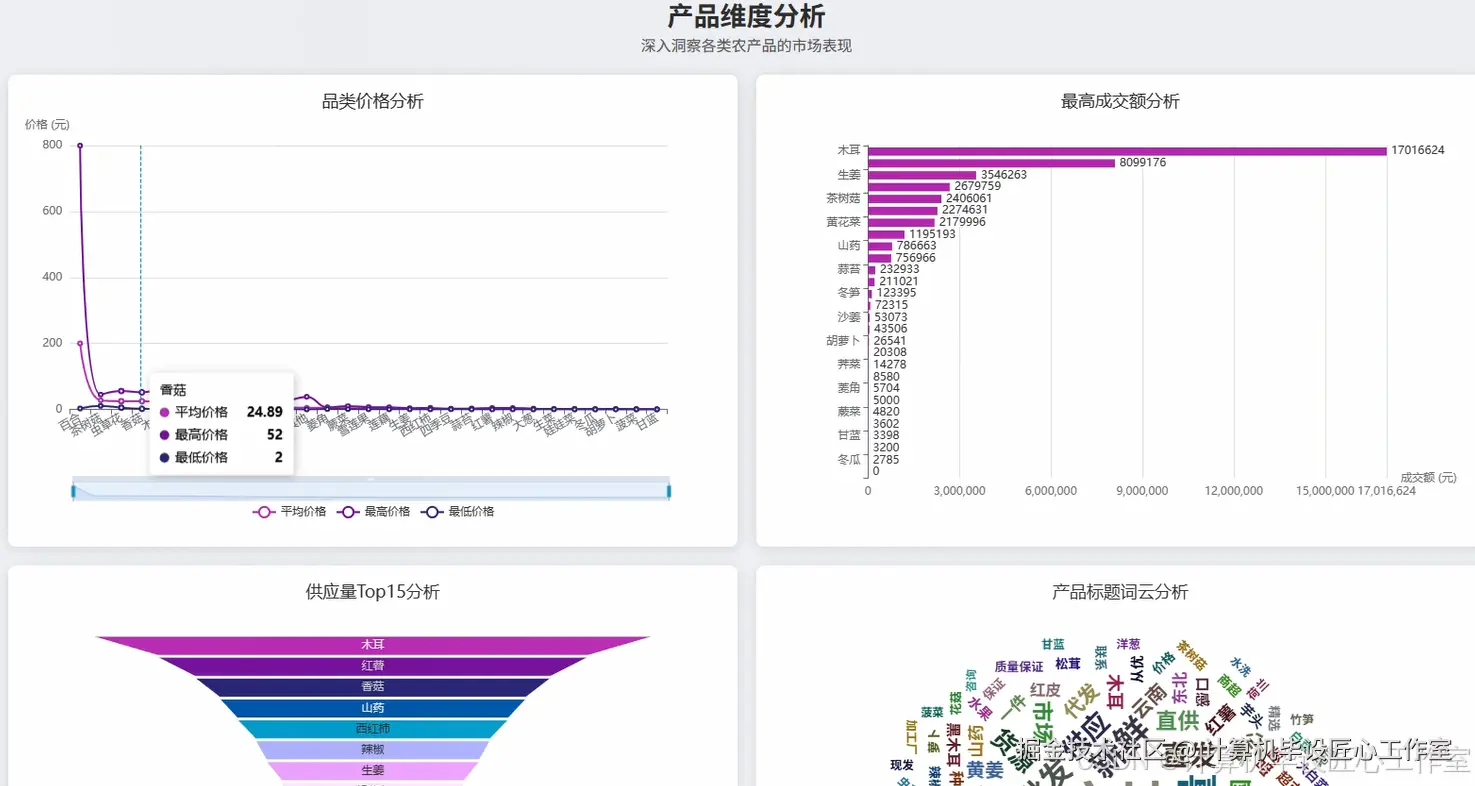Click the 蒜苔 y-axis label in bar chart
This screenshot has width=1475, height=786.
pyautogui.click(x=848, y=269)
